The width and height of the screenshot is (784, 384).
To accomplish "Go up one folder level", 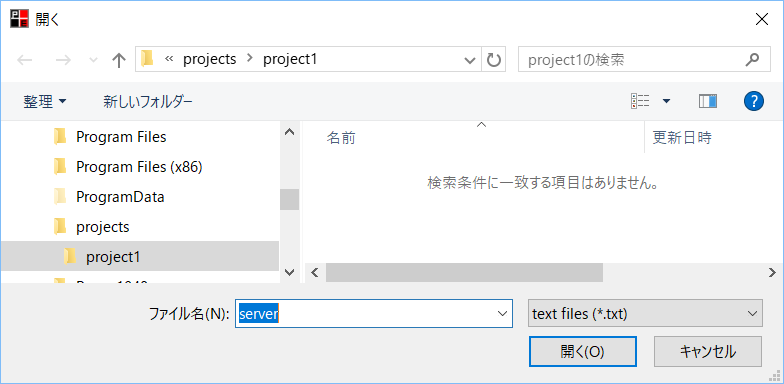I will (x=118, y=60).
